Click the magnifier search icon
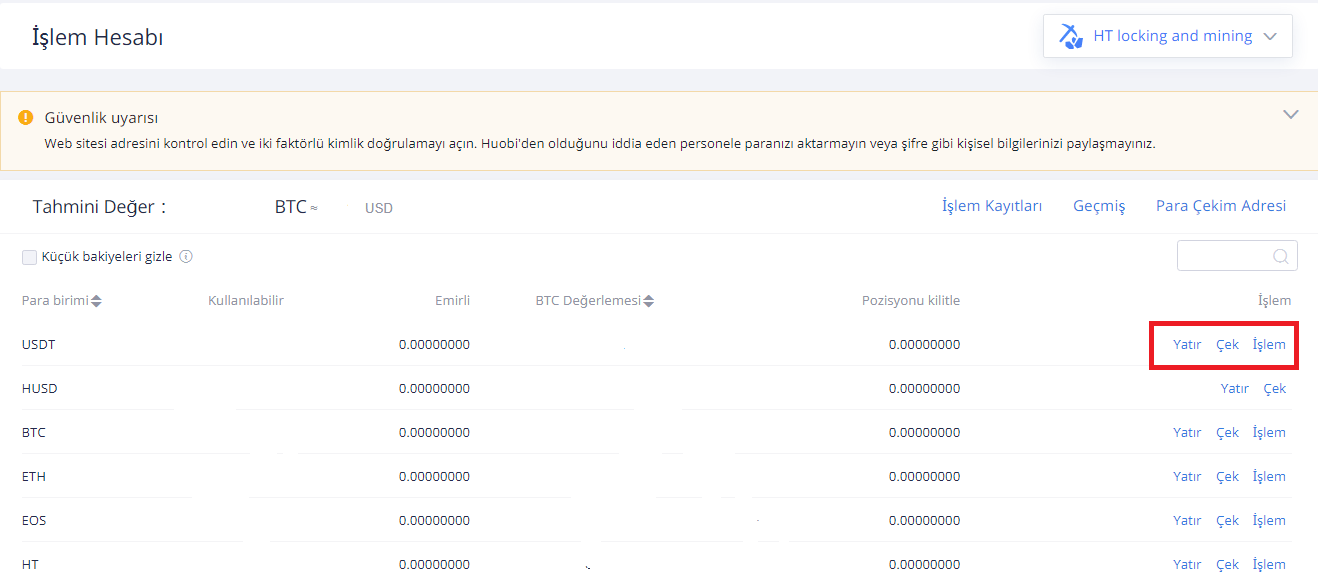This screenshot has height=583, width=1318. 1280,256
